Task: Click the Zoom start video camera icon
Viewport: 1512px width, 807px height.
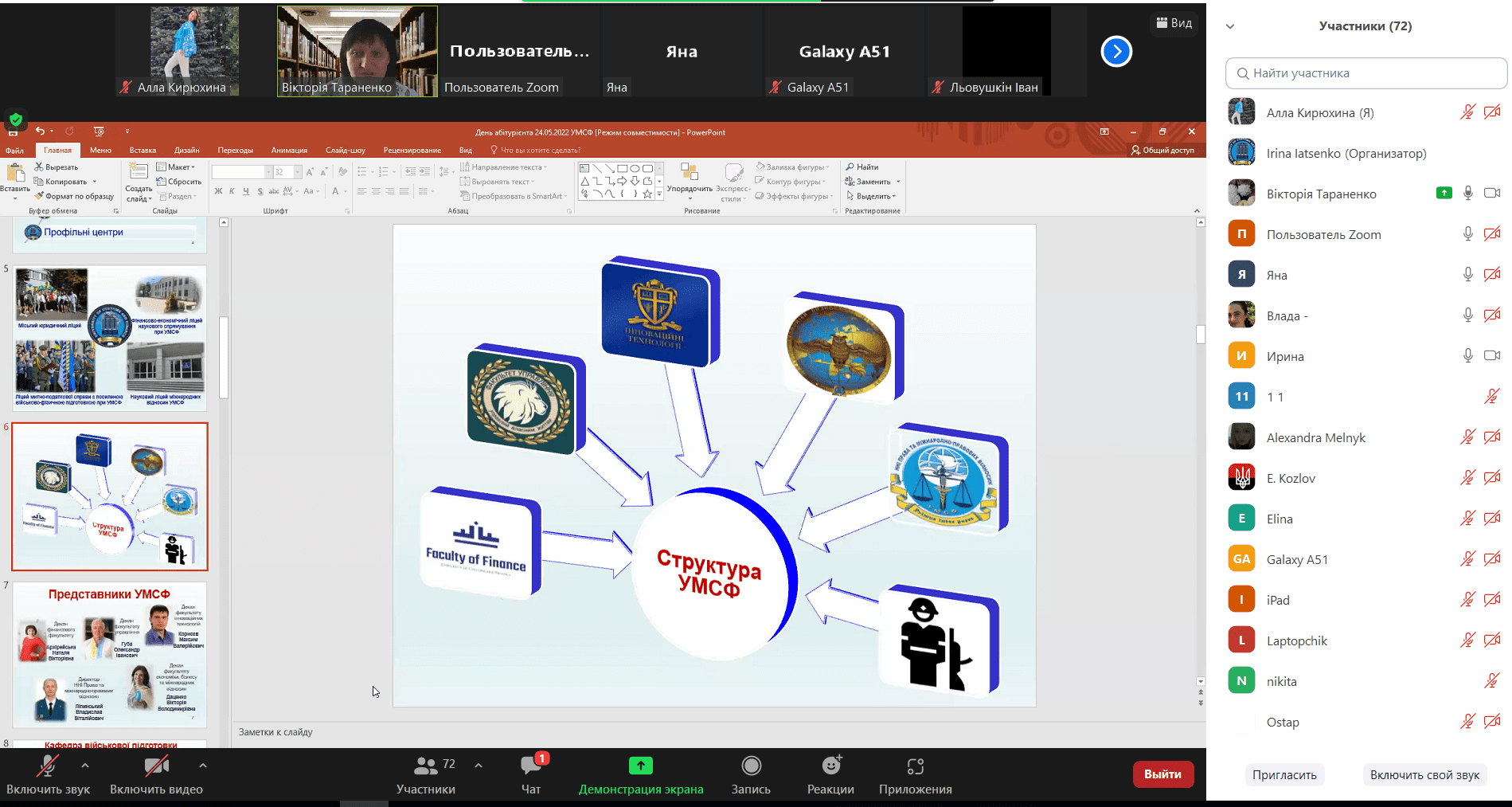Action: click(x=156, y=766)
